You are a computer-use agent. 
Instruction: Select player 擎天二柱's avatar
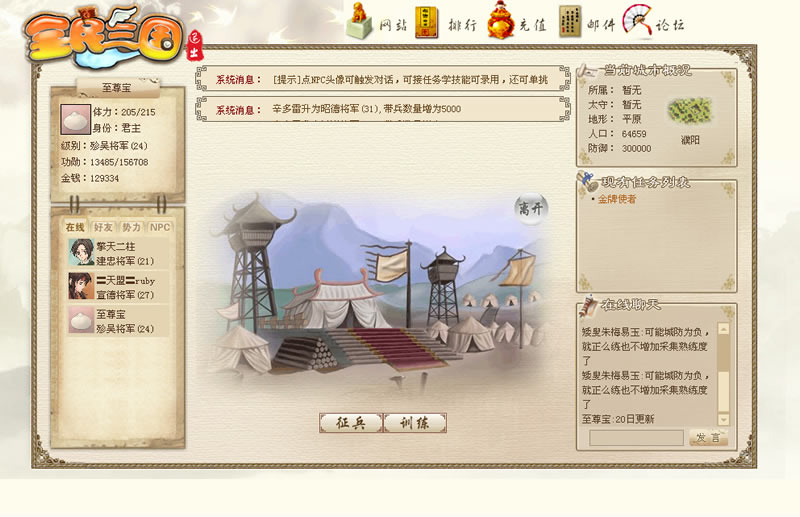tap(82, 252)
